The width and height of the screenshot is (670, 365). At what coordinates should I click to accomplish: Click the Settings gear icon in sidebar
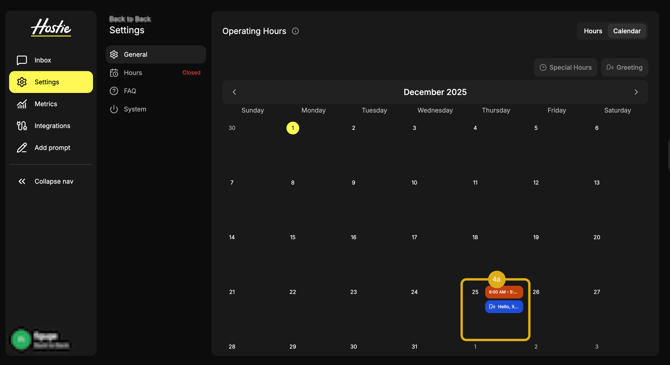point(22,82)
